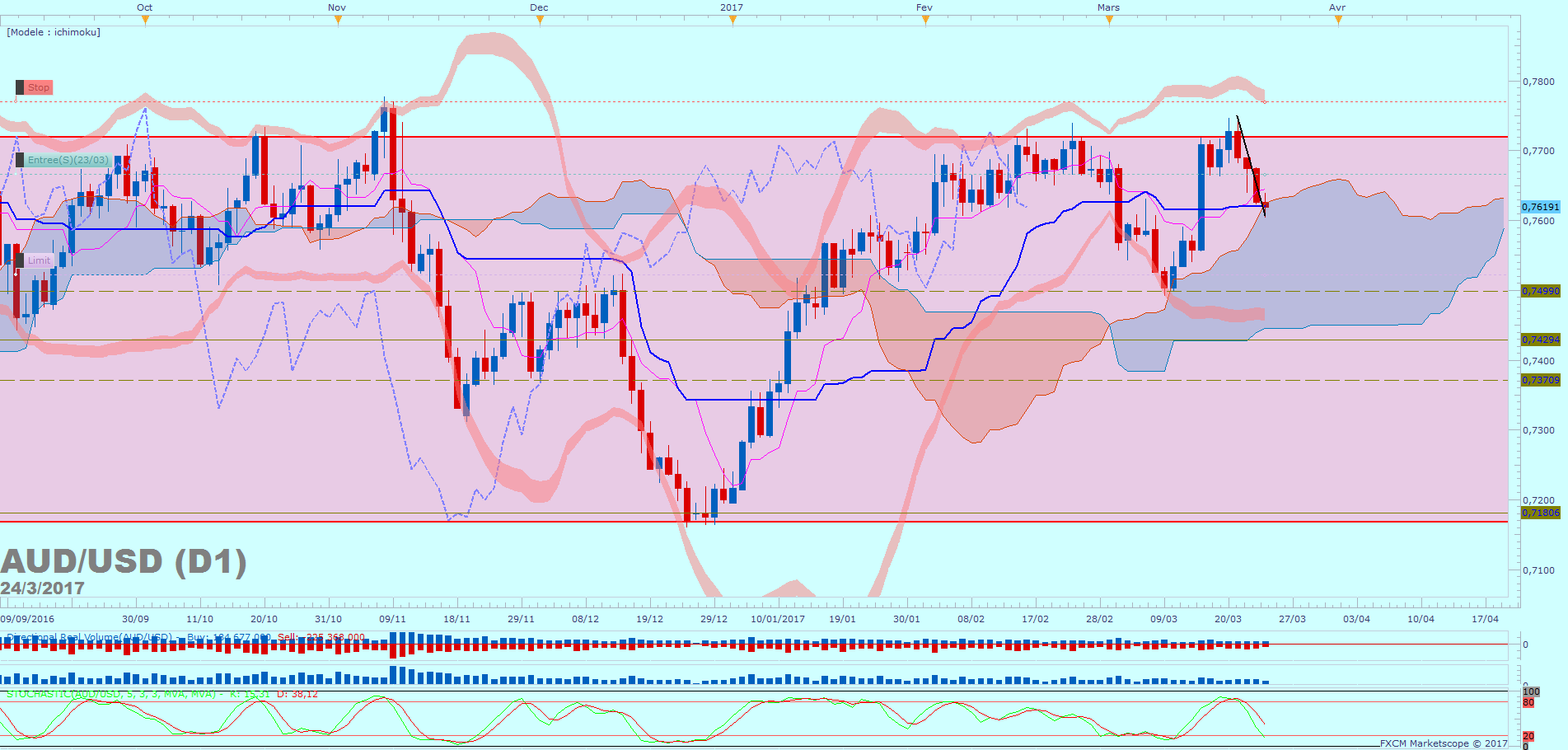Select the purple Limit order label

coord(39,260)
